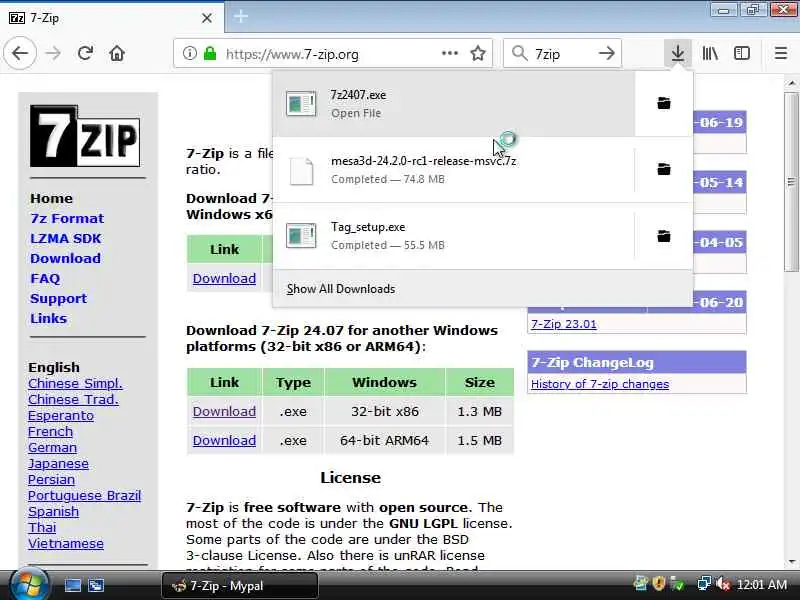The width and height of the screenshot is (800, 600).
Task: Submit the 7zip search with arrow button
Action: (x=607, y=53)
